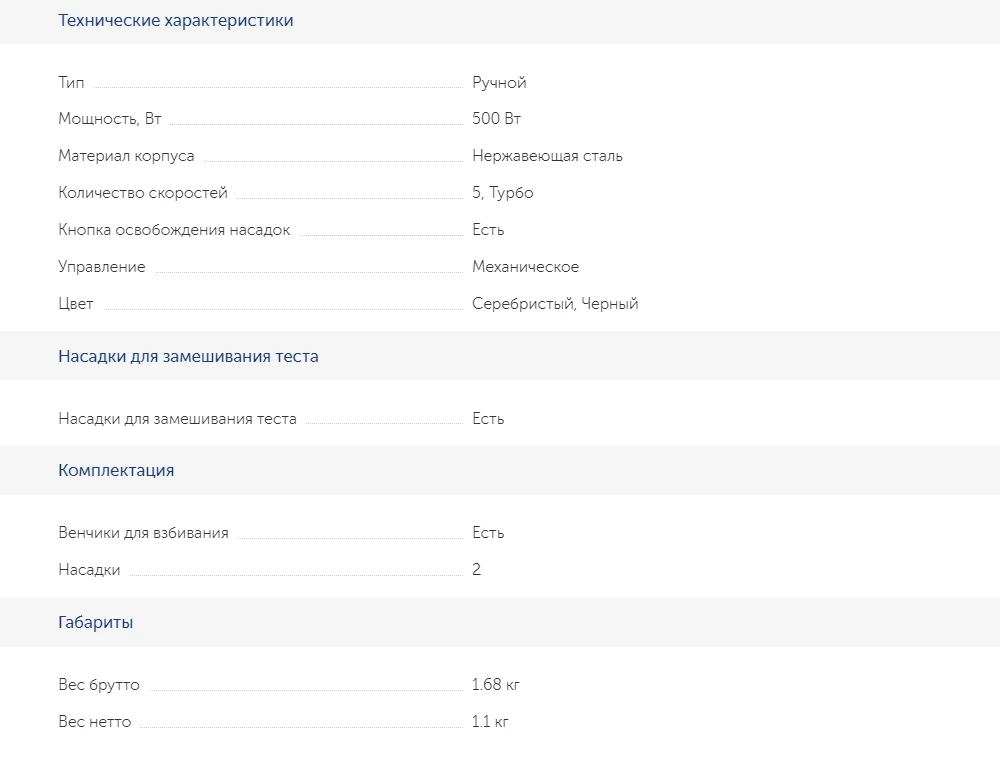The image size is (1000, 760).
Task: Click the color value "Серебристый, Черный"
Action: tap(555, 303)
